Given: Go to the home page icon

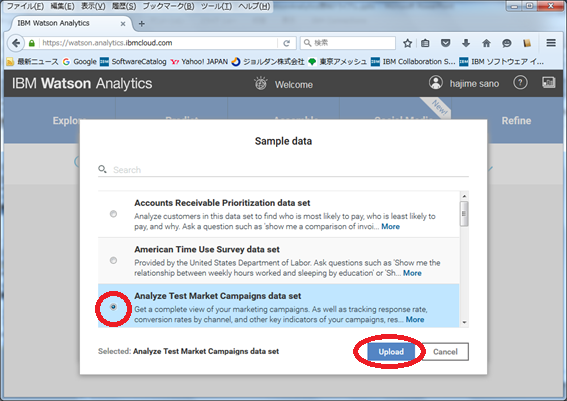Looking at the screenshot, I should click(486, 43).
